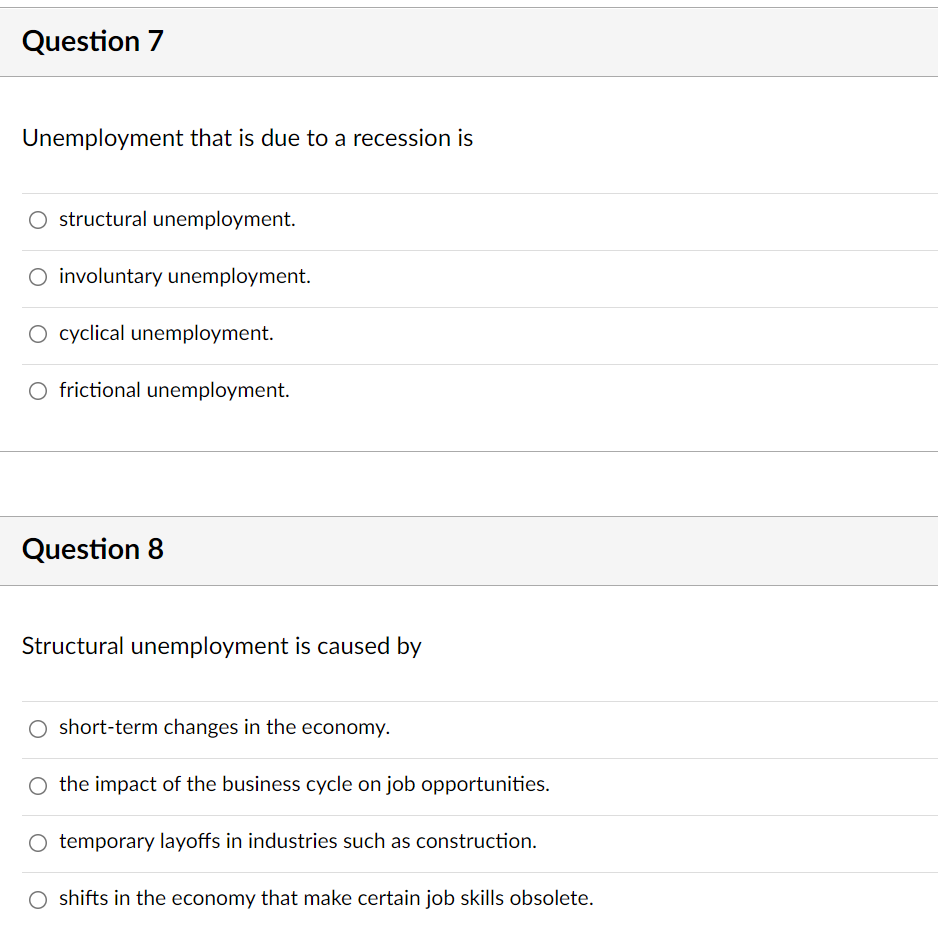938x937 pixels.
Task: Click the Question 7 prompt about recessions
Action: tap(248, 138)
